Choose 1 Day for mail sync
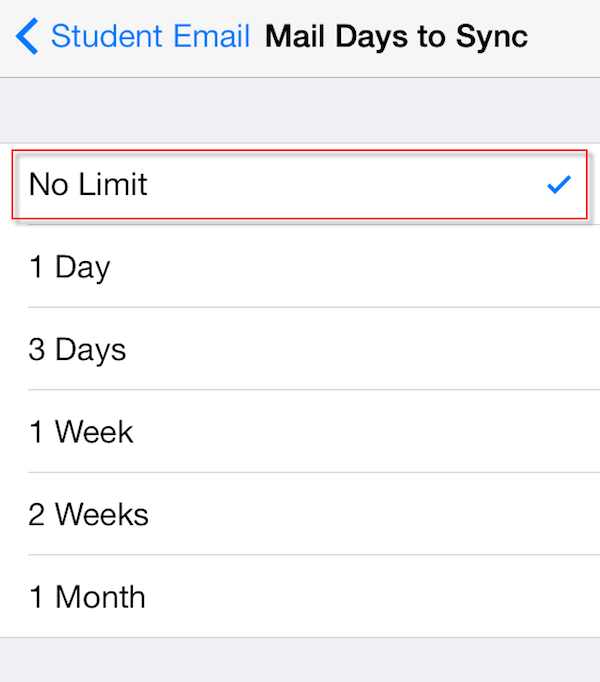 70,267
